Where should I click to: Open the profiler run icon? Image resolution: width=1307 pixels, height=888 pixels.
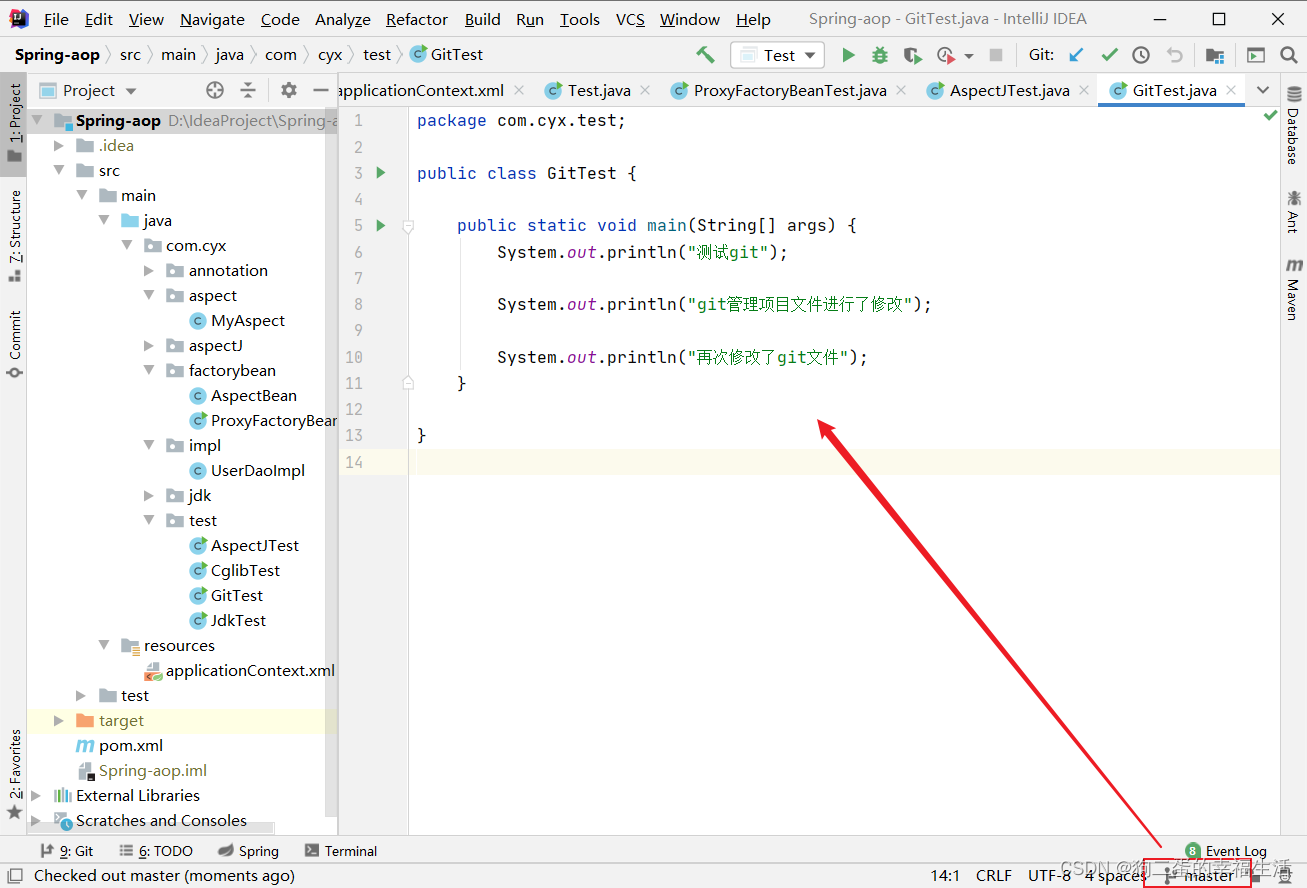pos(946,55)
